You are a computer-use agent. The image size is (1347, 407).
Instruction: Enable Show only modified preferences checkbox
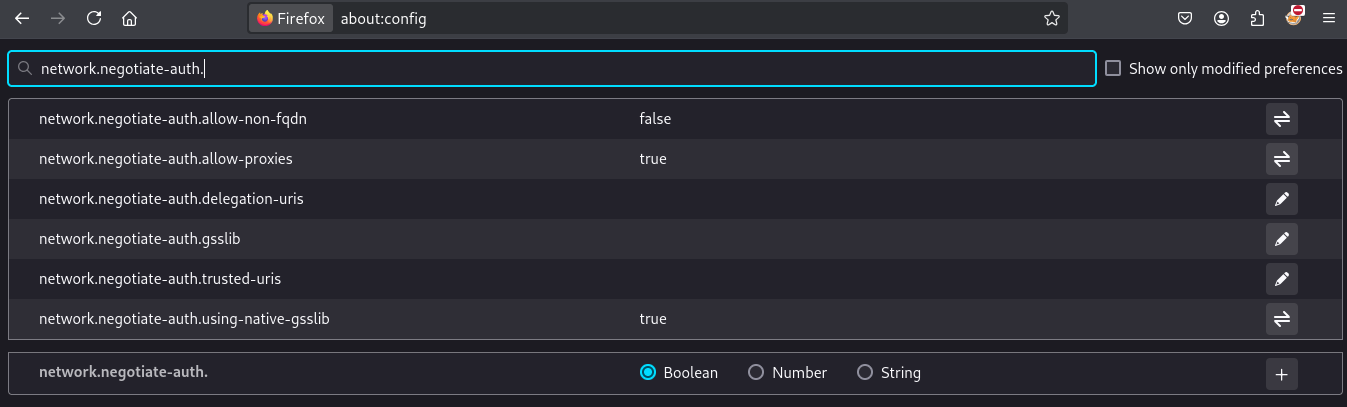pos(1113,69)
